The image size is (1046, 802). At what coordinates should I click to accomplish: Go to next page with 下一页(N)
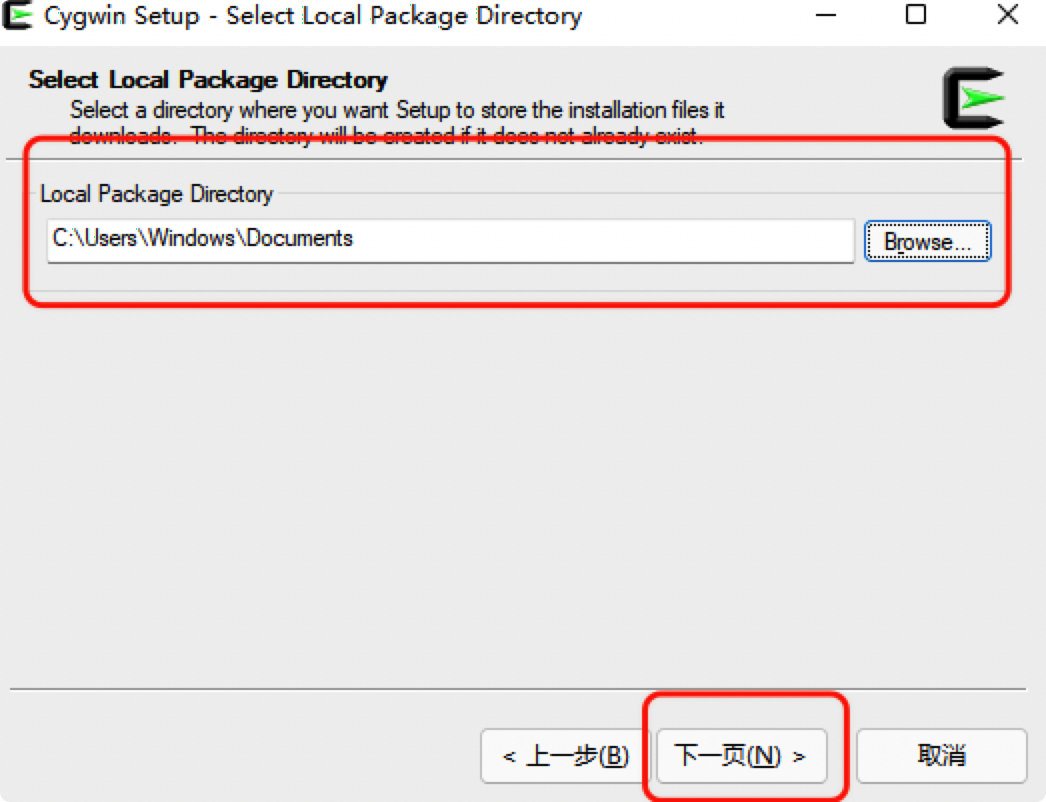(741, 755)
